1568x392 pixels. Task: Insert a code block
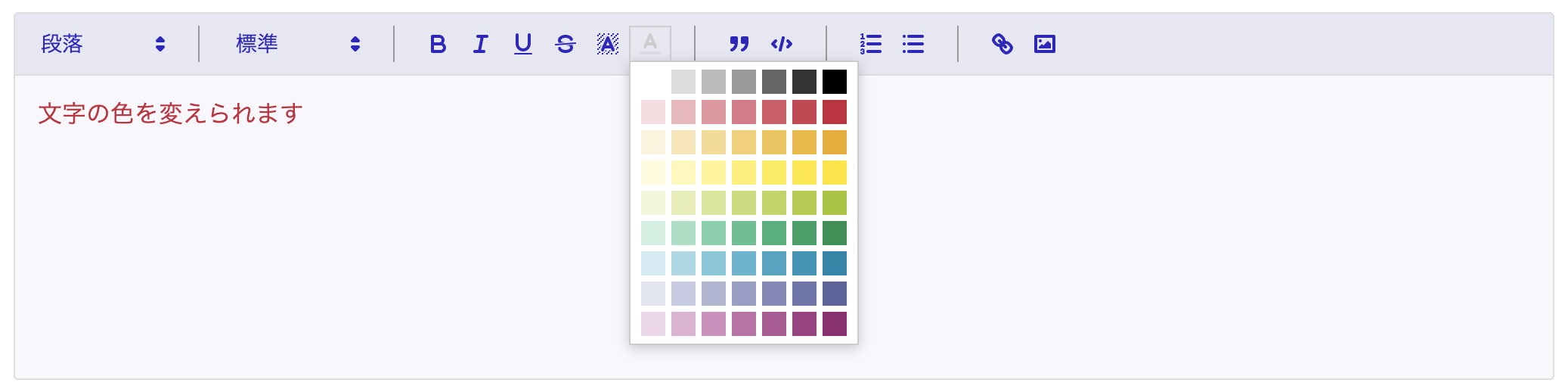[x=781, y=44]
